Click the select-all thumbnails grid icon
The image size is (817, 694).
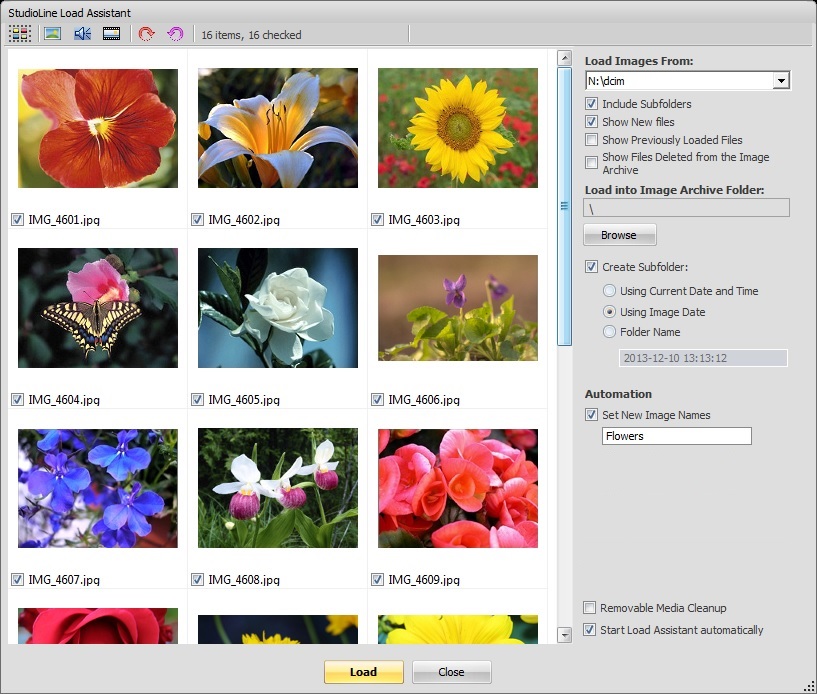[x=20, y=34]
